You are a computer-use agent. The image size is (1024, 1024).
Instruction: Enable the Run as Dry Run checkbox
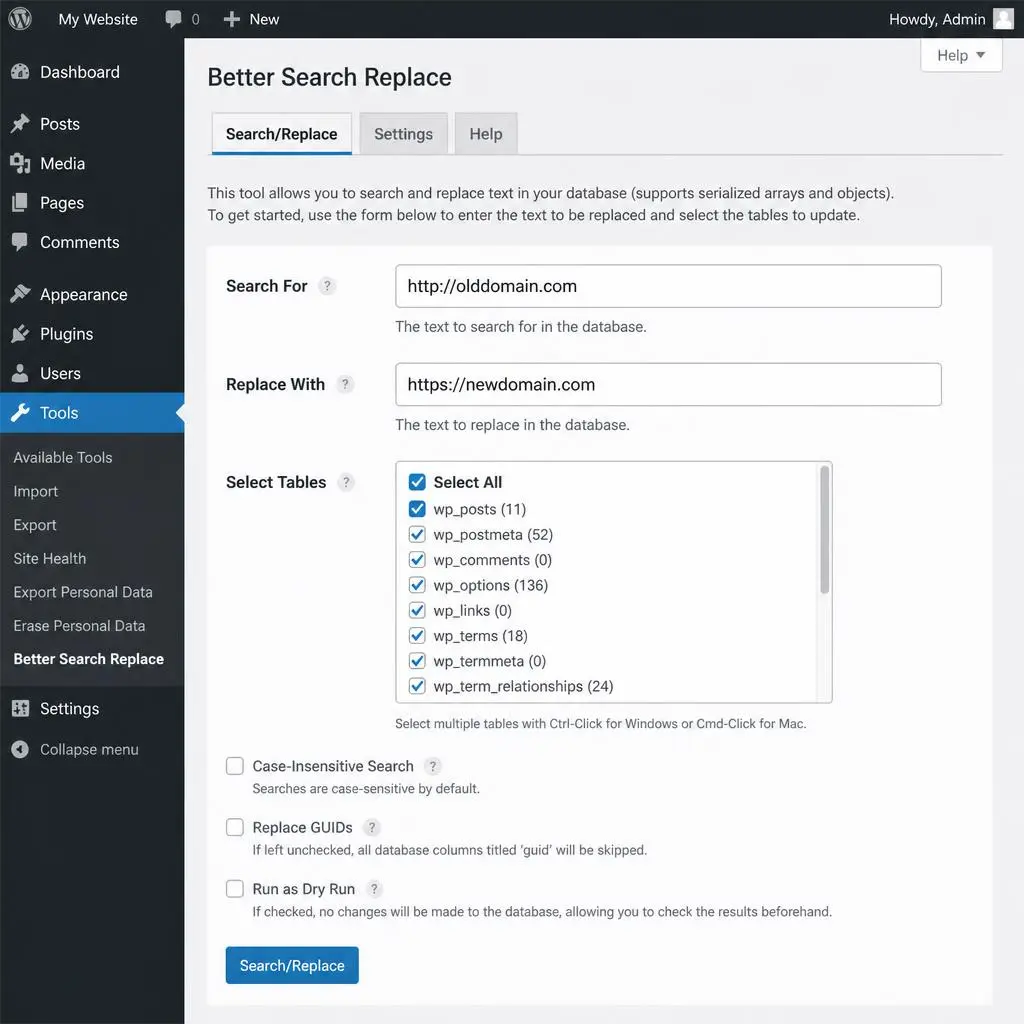[x=234, y=889]
